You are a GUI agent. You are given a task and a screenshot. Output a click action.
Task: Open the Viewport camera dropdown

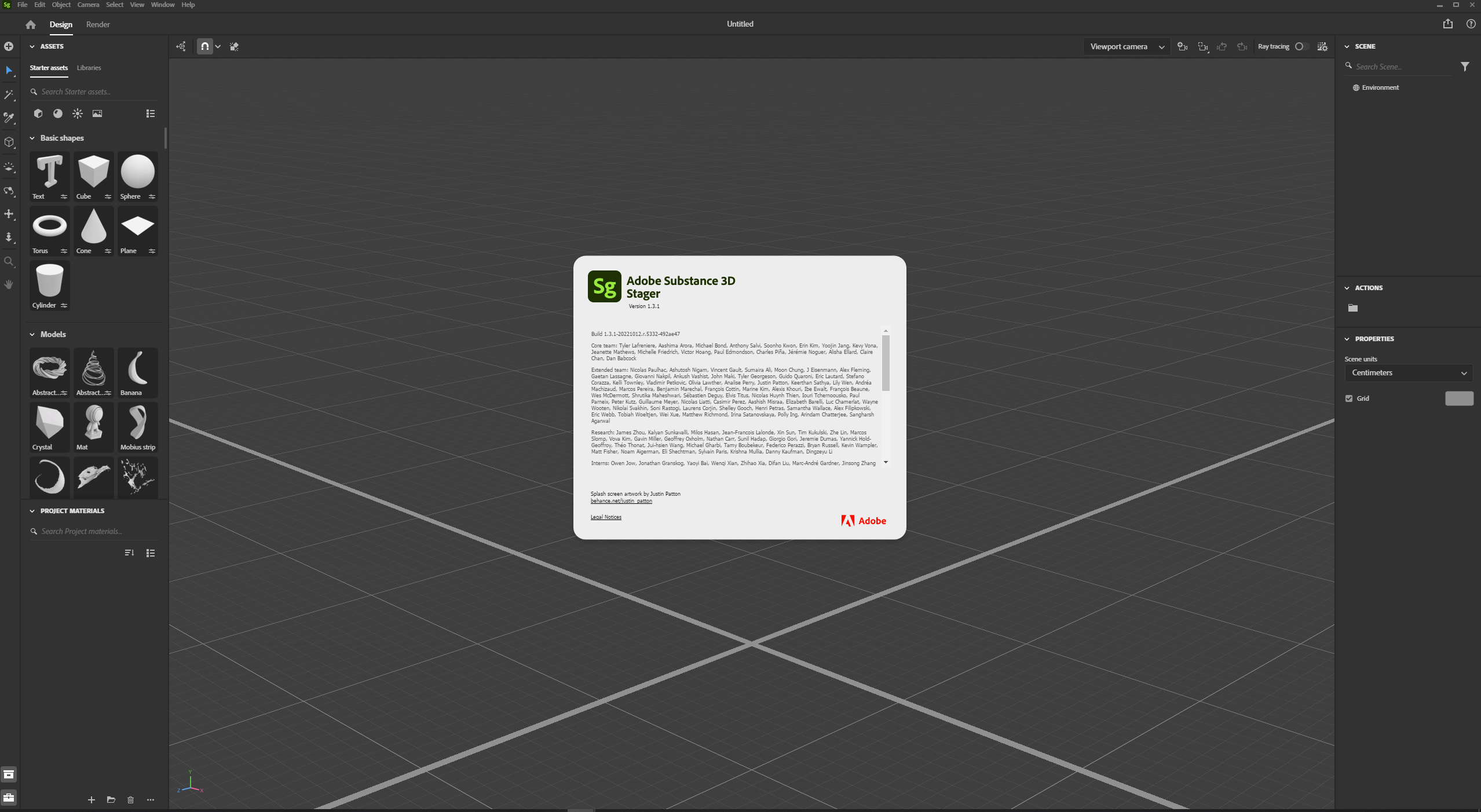[1126, 46]
